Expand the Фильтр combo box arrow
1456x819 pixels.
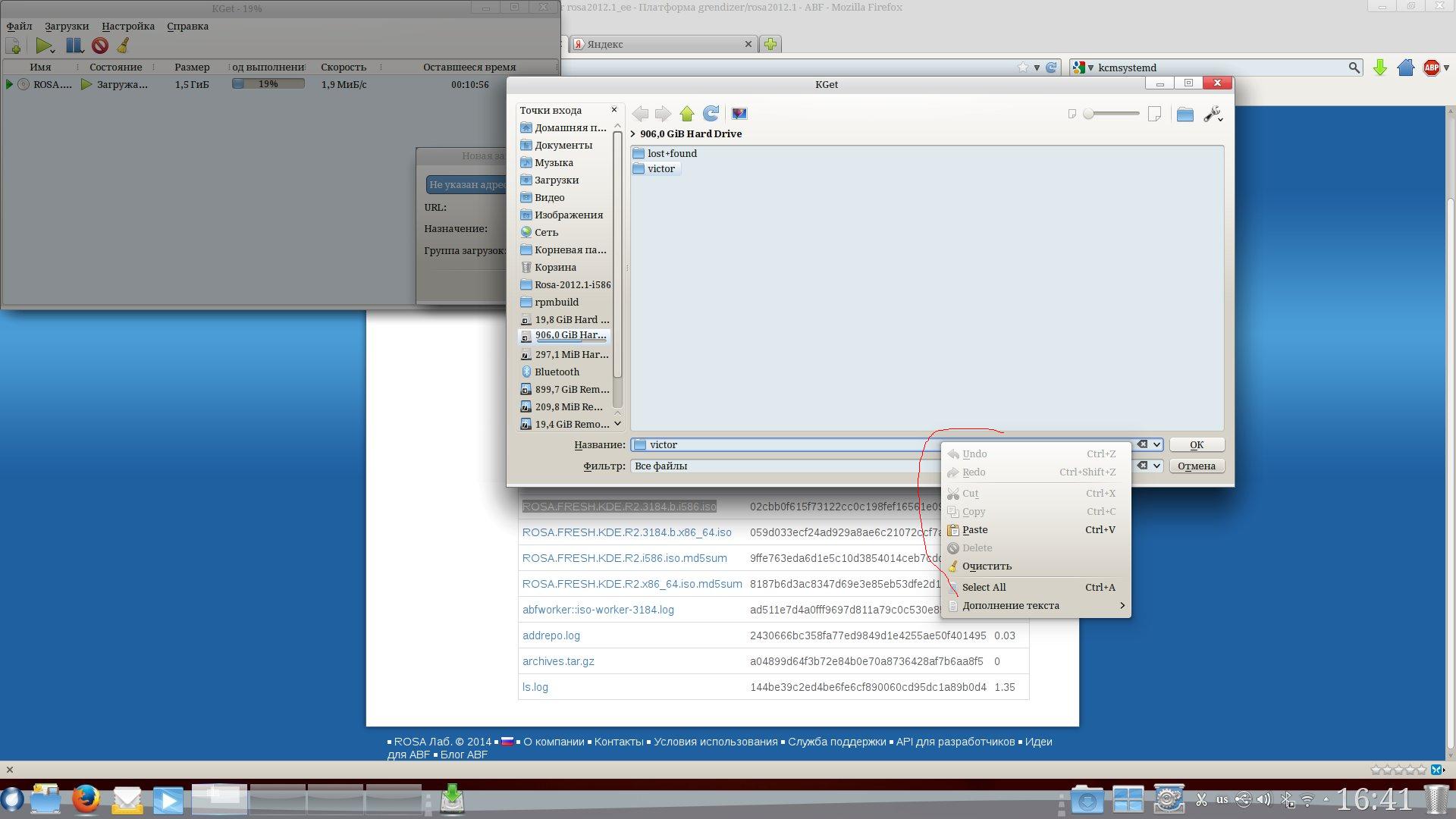[1156, 466]
